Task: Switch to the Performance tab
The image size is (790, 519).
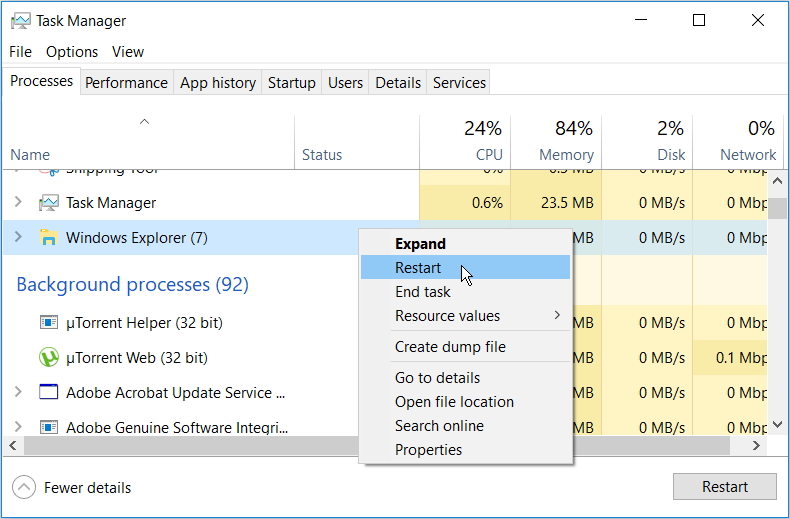Action: pyautogui.click(x=126, y=83)
